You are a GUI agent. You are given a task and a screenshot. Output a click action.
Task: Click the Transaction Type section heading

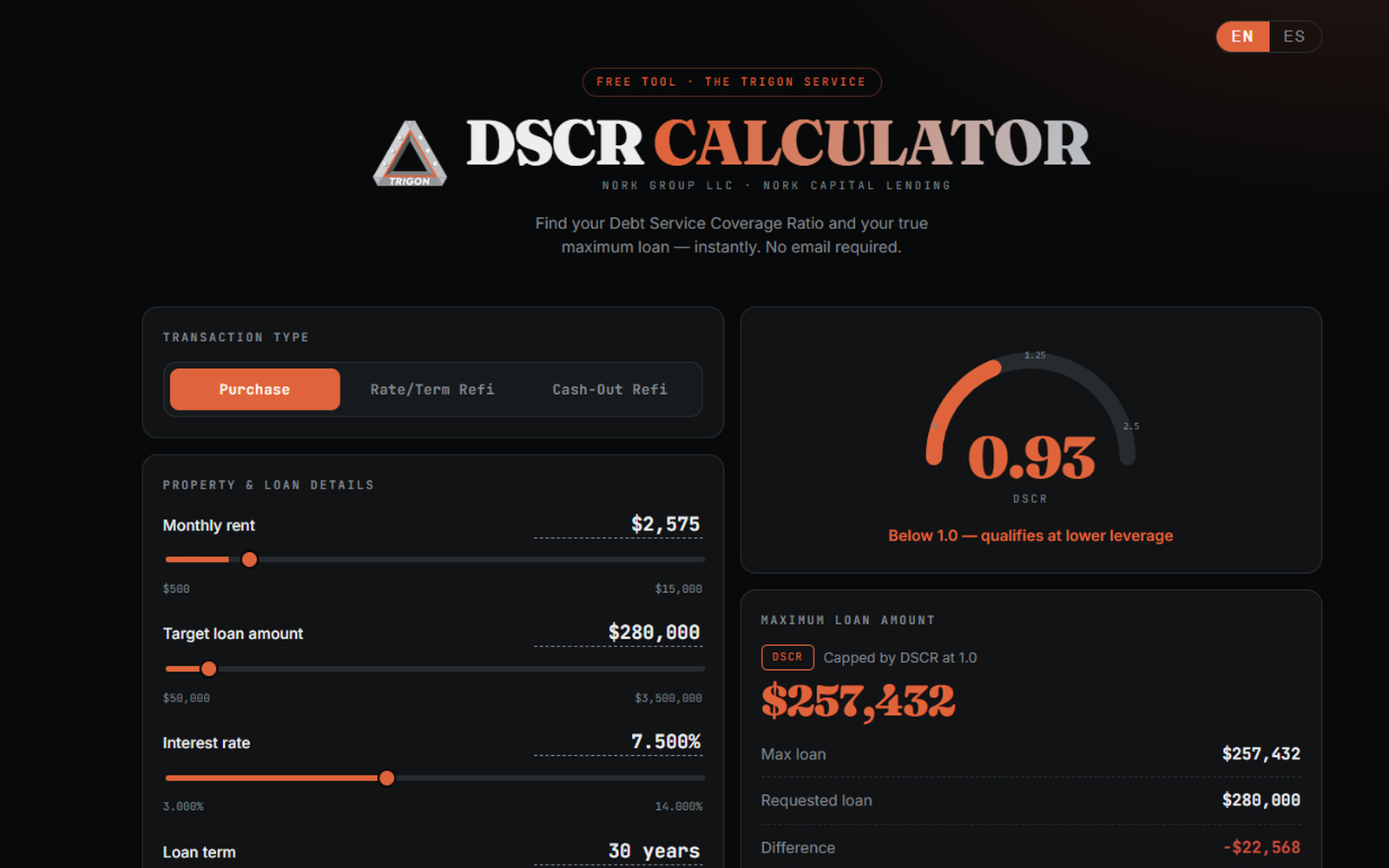tap(236, 338)
